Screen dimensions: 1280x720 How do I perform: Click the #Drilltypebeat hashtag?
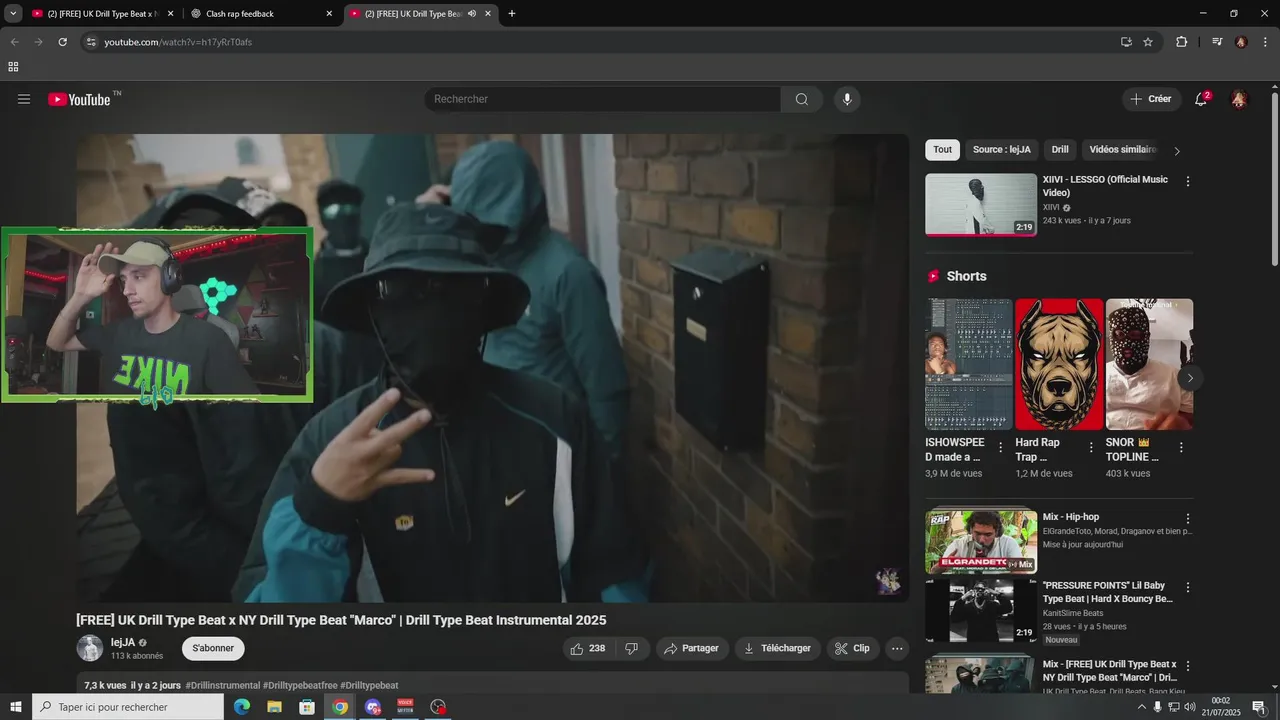369,686
